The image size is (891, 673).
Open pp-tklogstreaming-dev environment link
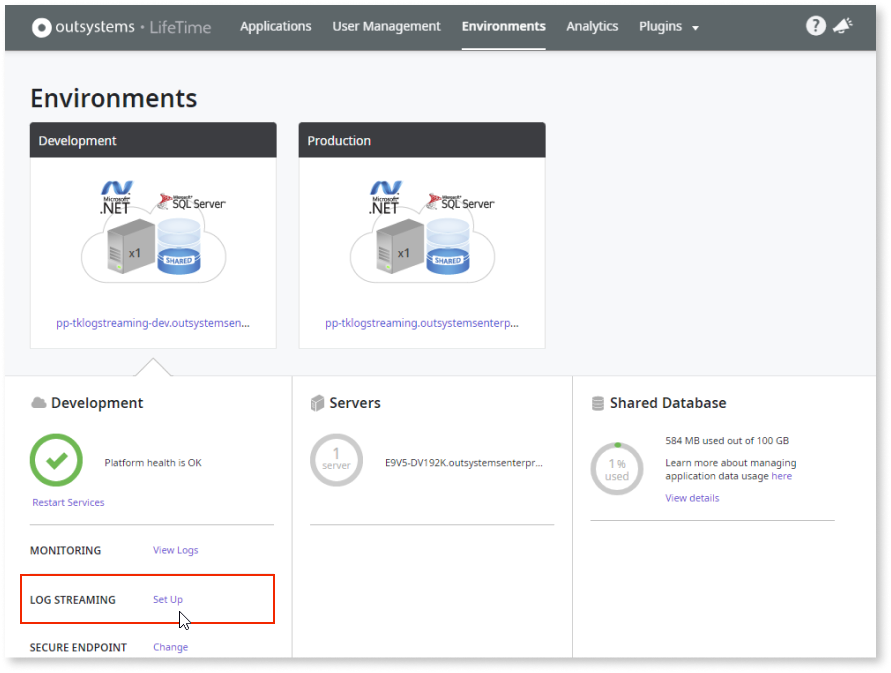pos(152,322)
